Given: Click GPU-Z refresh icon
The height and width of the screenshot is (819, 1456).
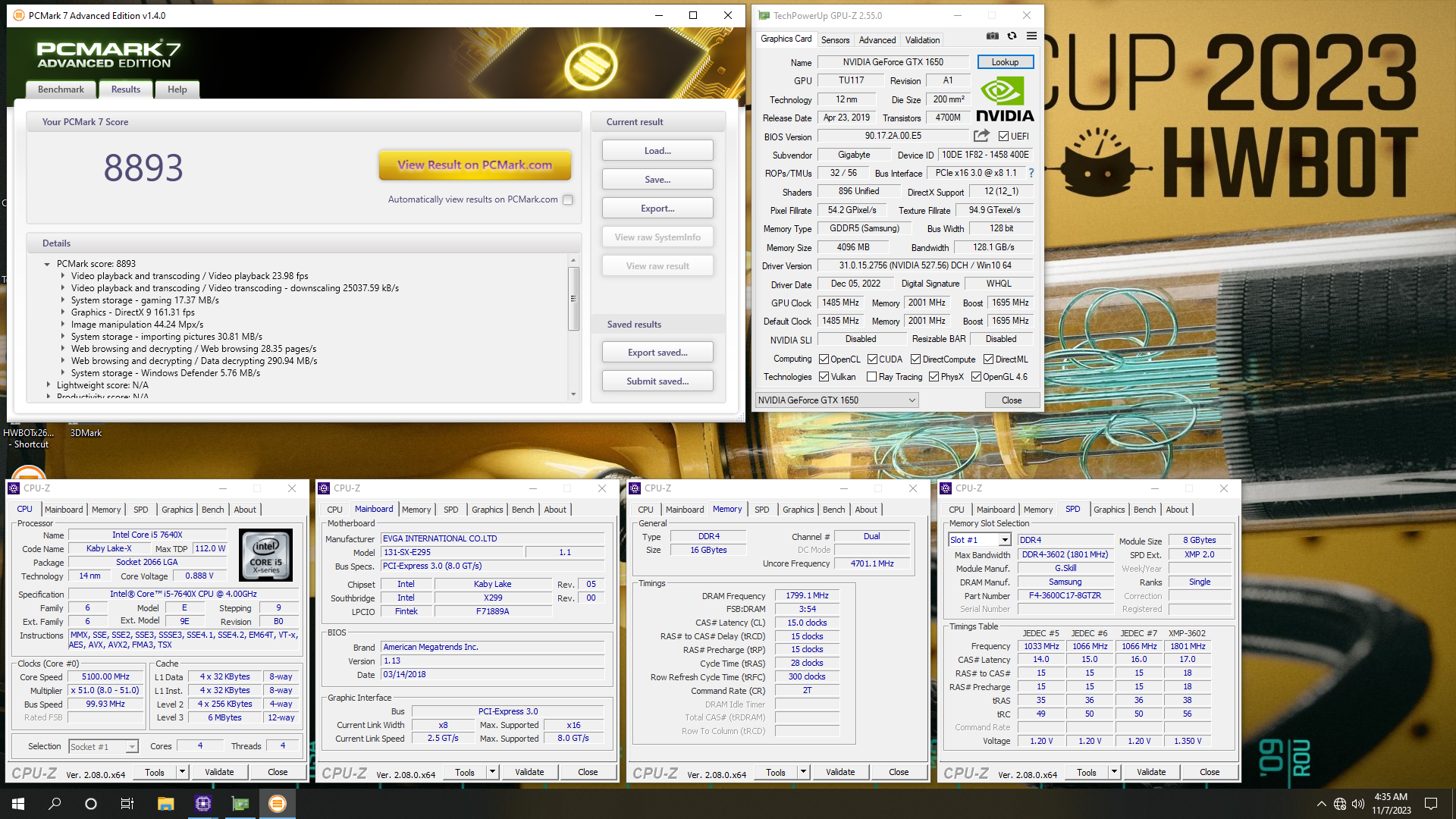Looking at the screenshot, I should 1012,36.
